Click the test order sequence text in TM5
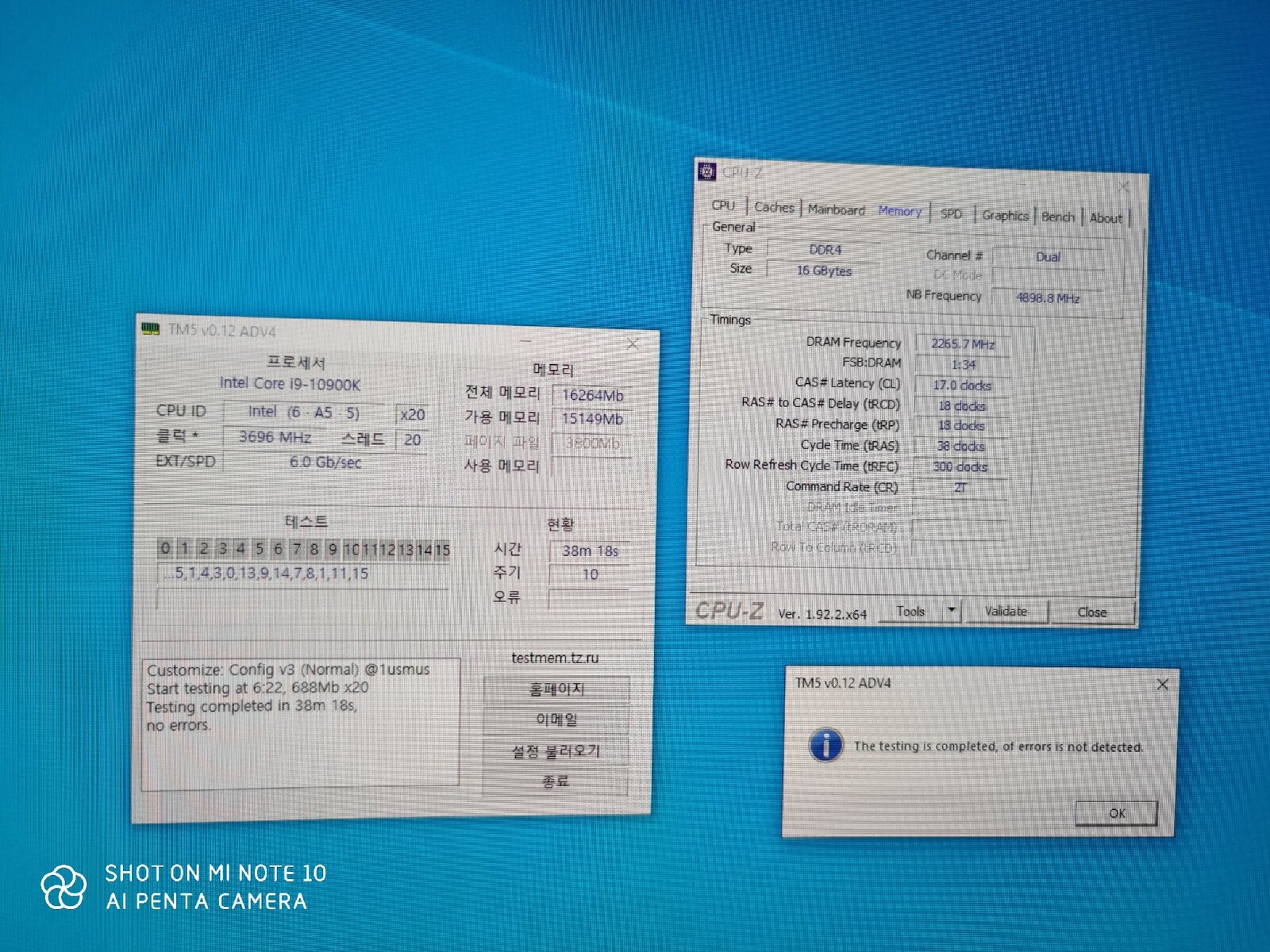 (267, 573)
